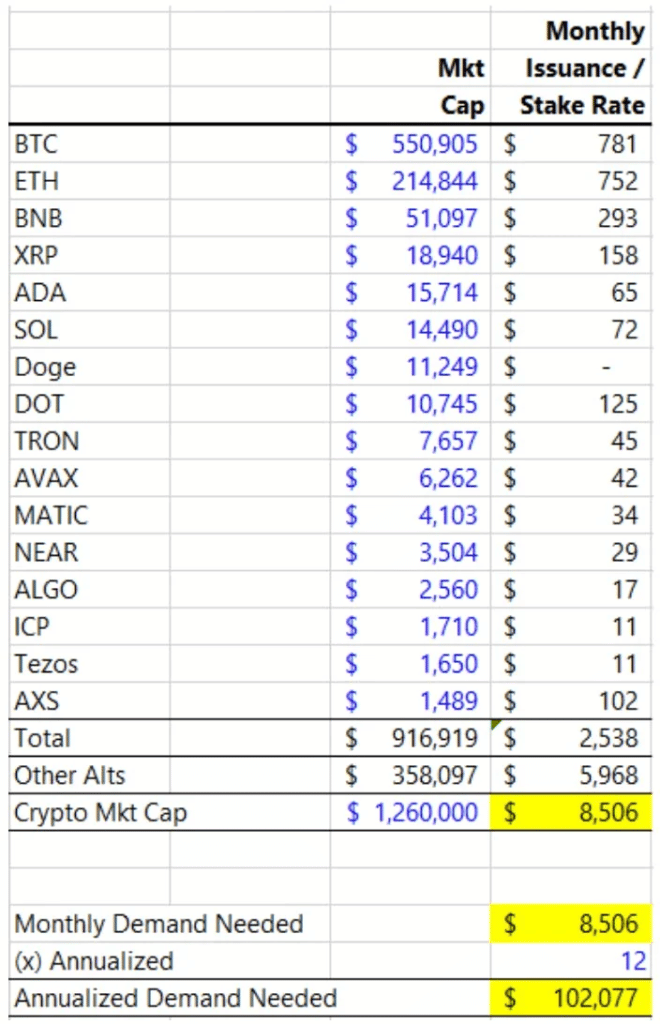Click Doge market cap 11,249
The width and height of the screenshot is (660, 1024).
(442, 368)
